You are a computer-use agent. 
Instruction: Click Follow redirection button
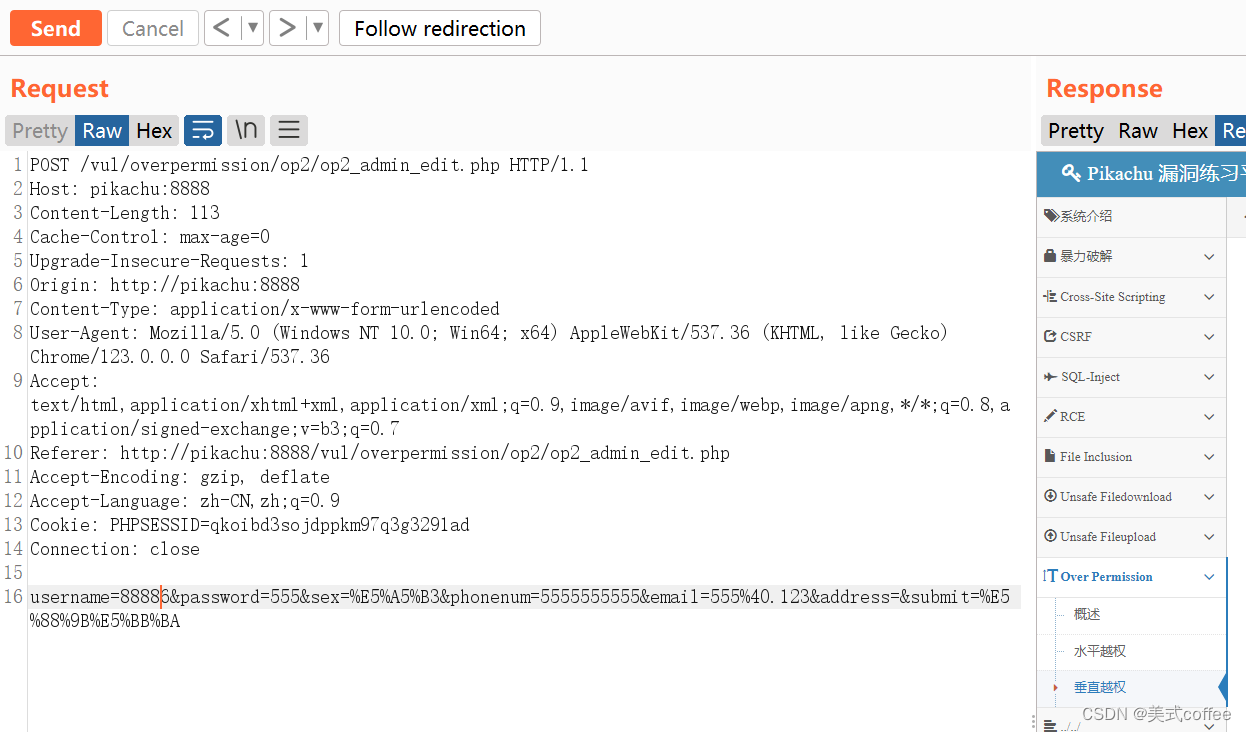pyautogui.click(x=440, y=28)
